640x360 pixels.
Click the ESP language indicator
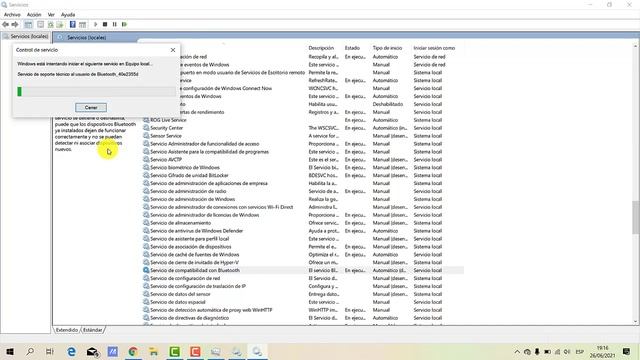tap(579, 351)
